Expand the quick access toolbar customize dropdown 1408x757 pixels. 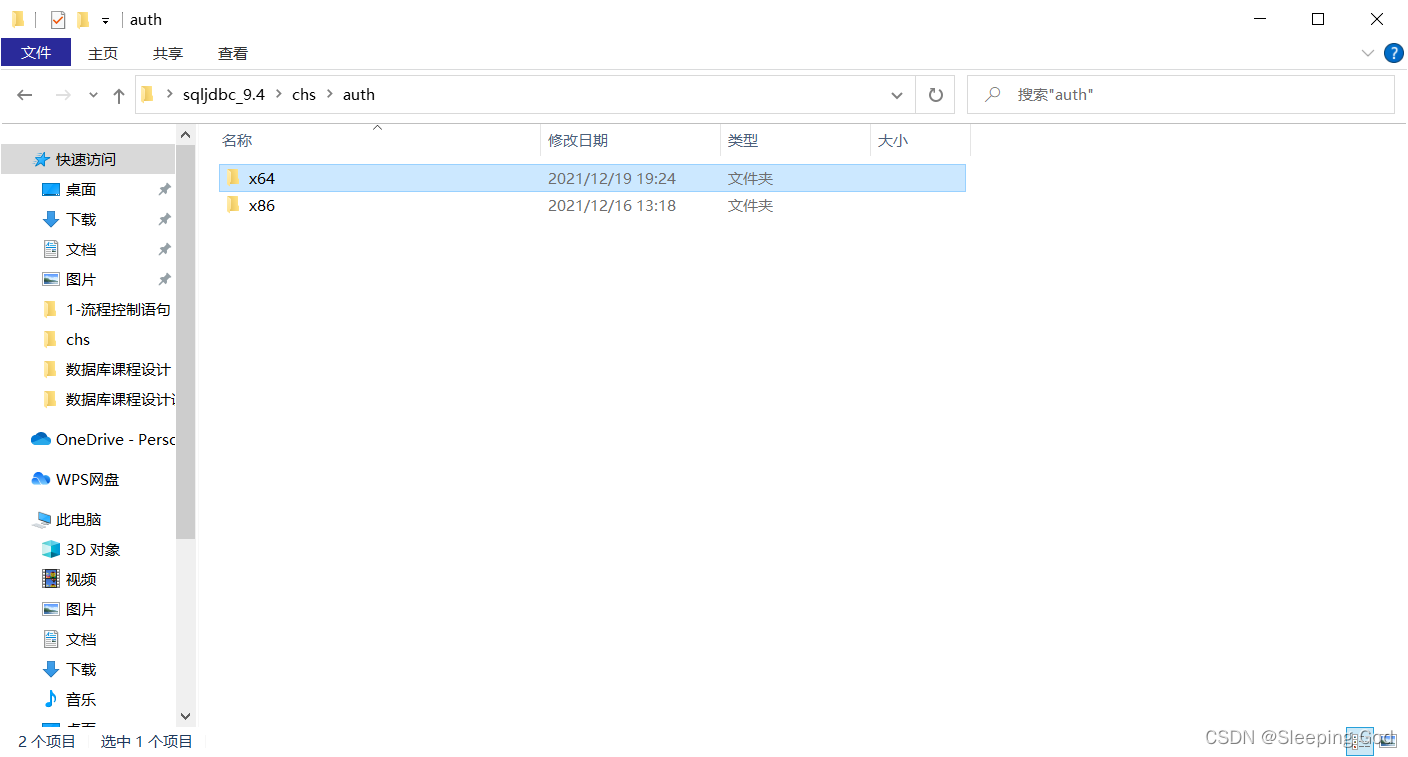click(x=104, y=19)
